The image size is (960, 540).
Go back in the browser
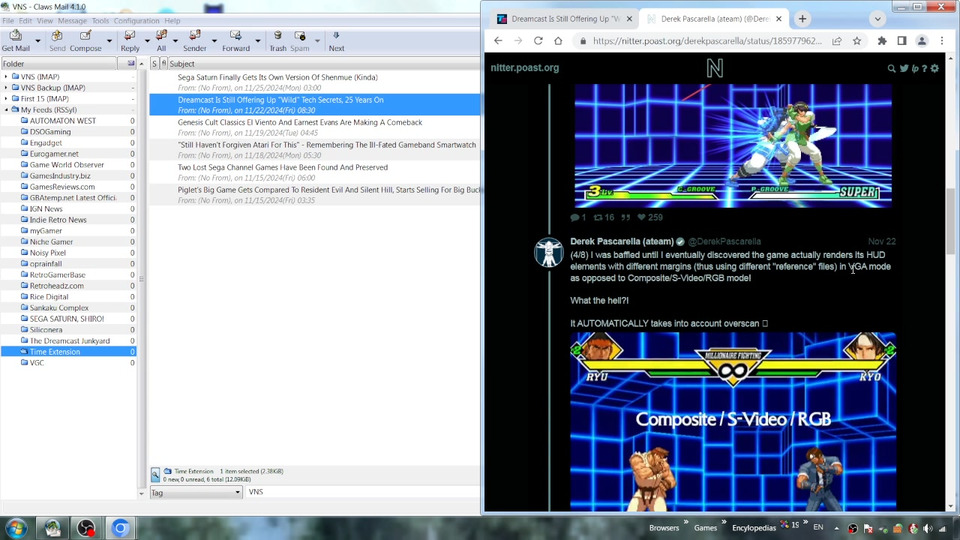click(x=498, y=41)
